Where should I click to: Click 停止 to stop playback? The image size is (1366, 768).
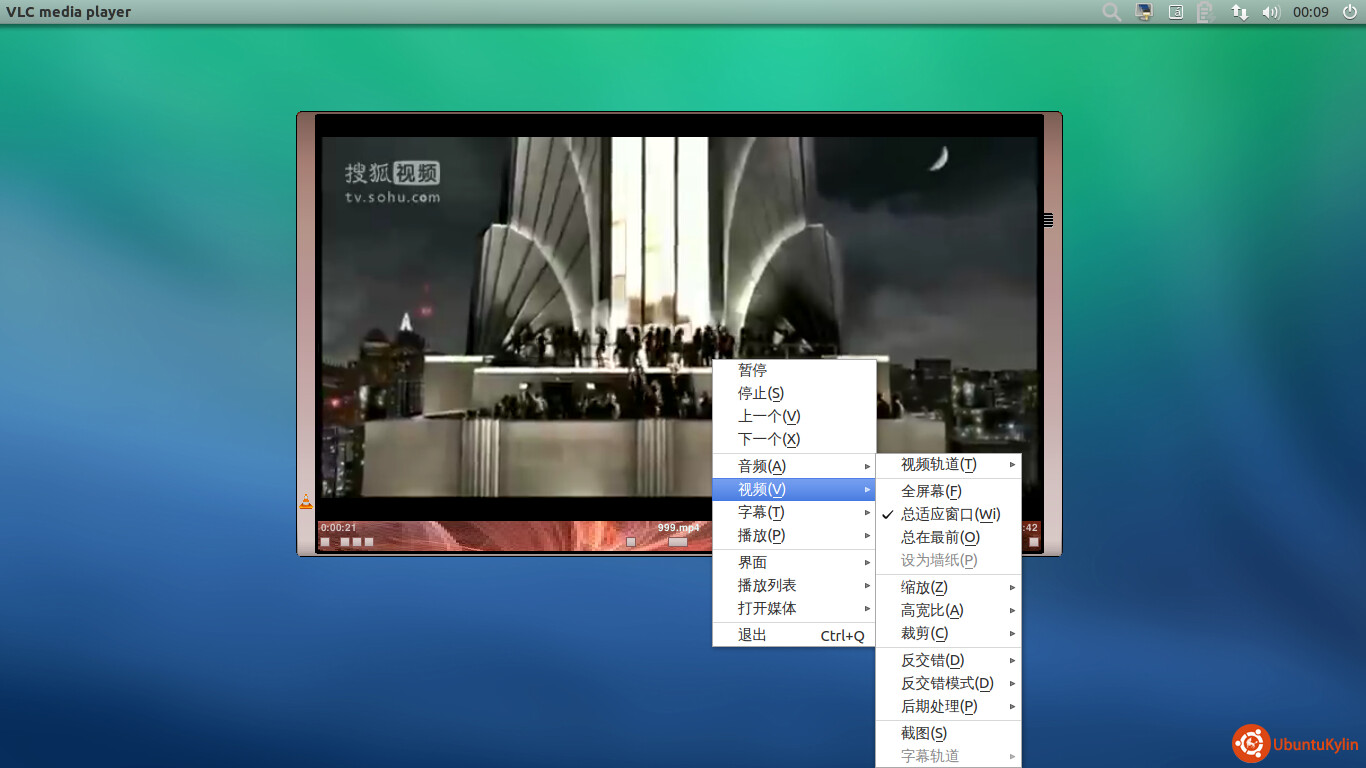click(760, 393)
